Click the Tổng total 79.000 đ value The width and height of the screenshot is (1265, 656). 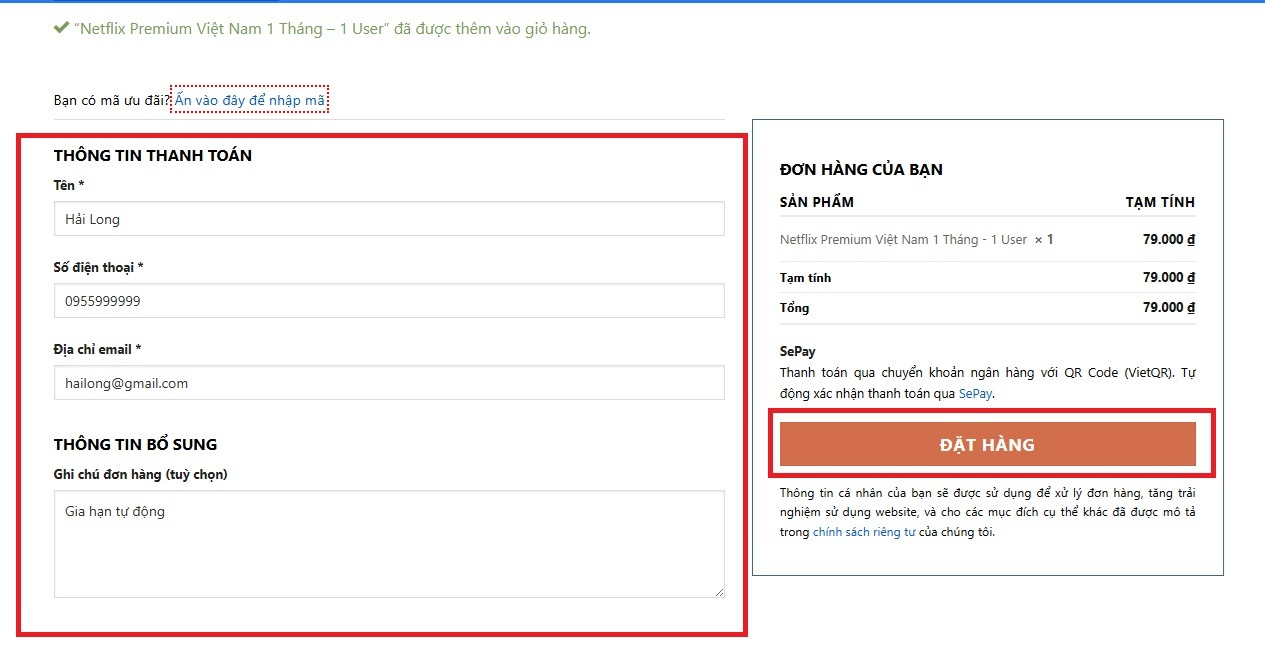tap(1168, 307)
